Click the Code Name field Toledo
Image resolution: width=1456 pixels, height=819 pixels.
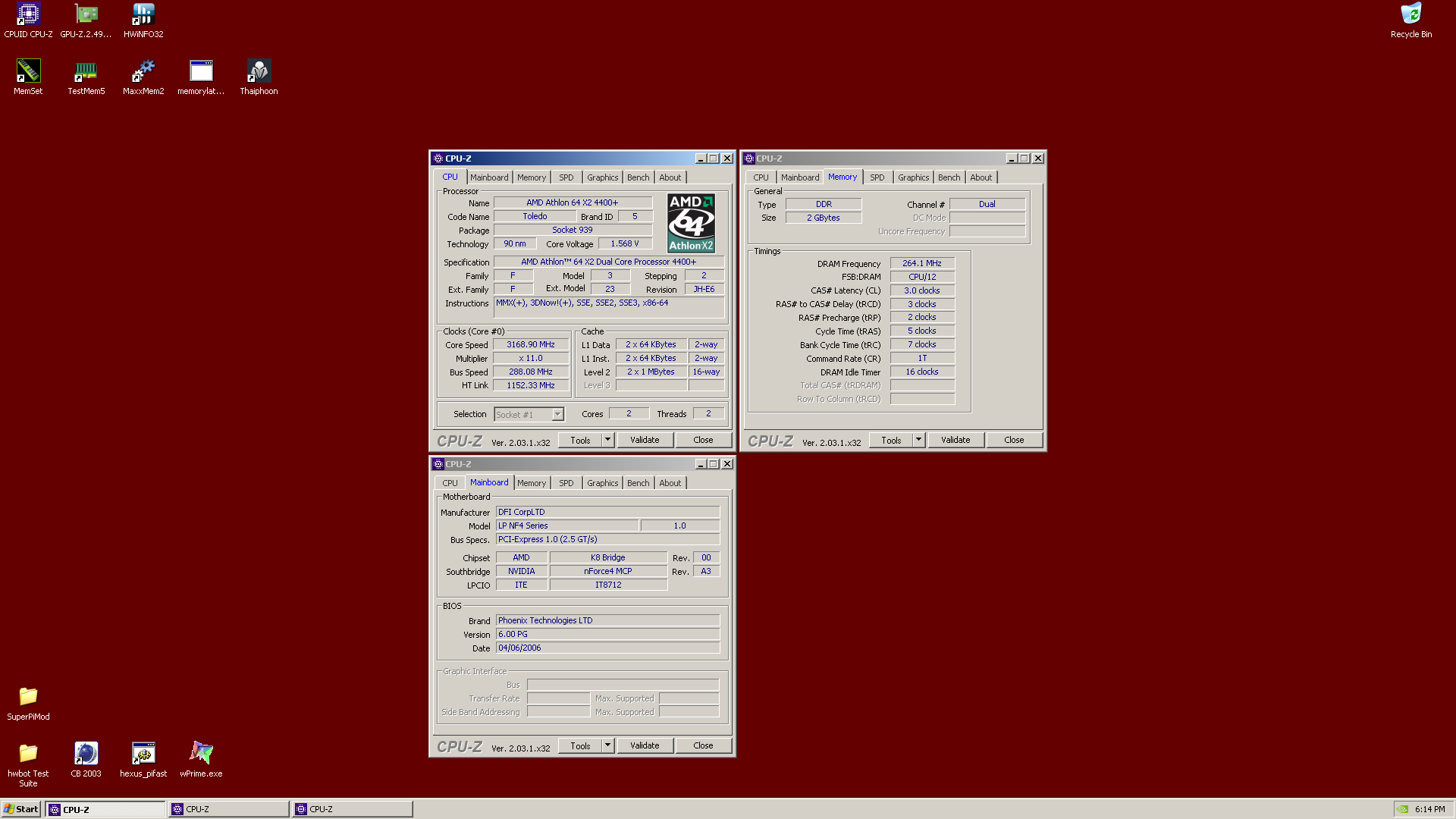pyautogui.click(x=535, y=216)
